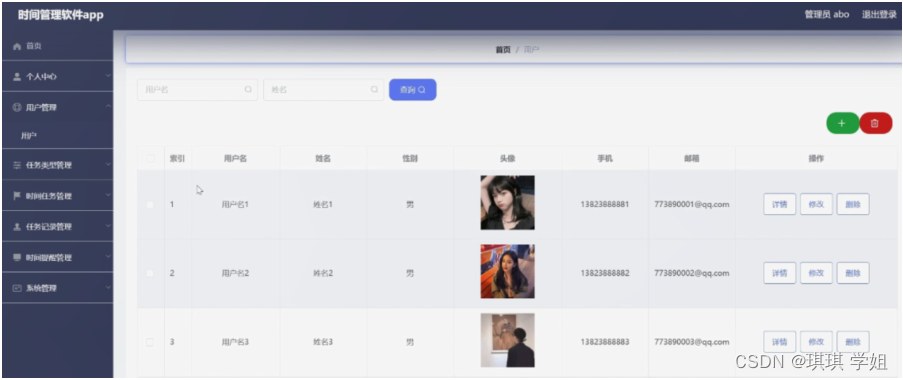Click the home icon beside 首页 in sidebar

[17, 46]
